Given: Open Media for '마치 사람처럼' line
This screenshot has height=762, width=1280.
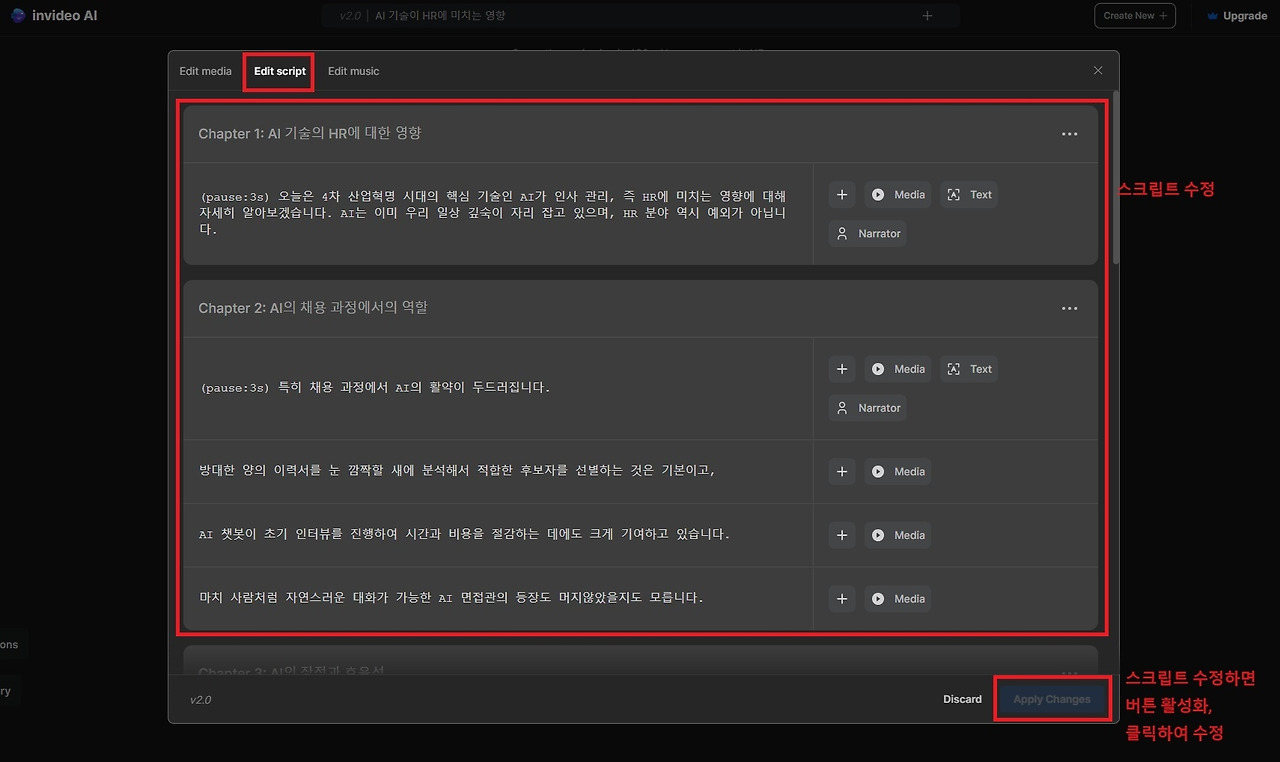Looking at the screenshot, I should click(x=898, y=599).
